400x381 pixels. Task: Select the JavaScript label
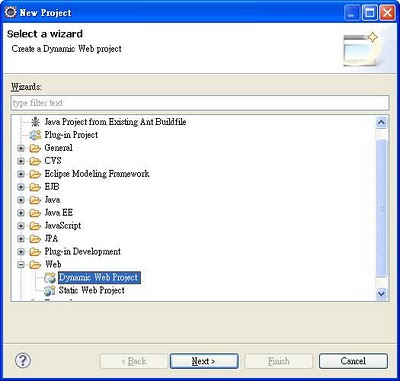coord(63,226)
